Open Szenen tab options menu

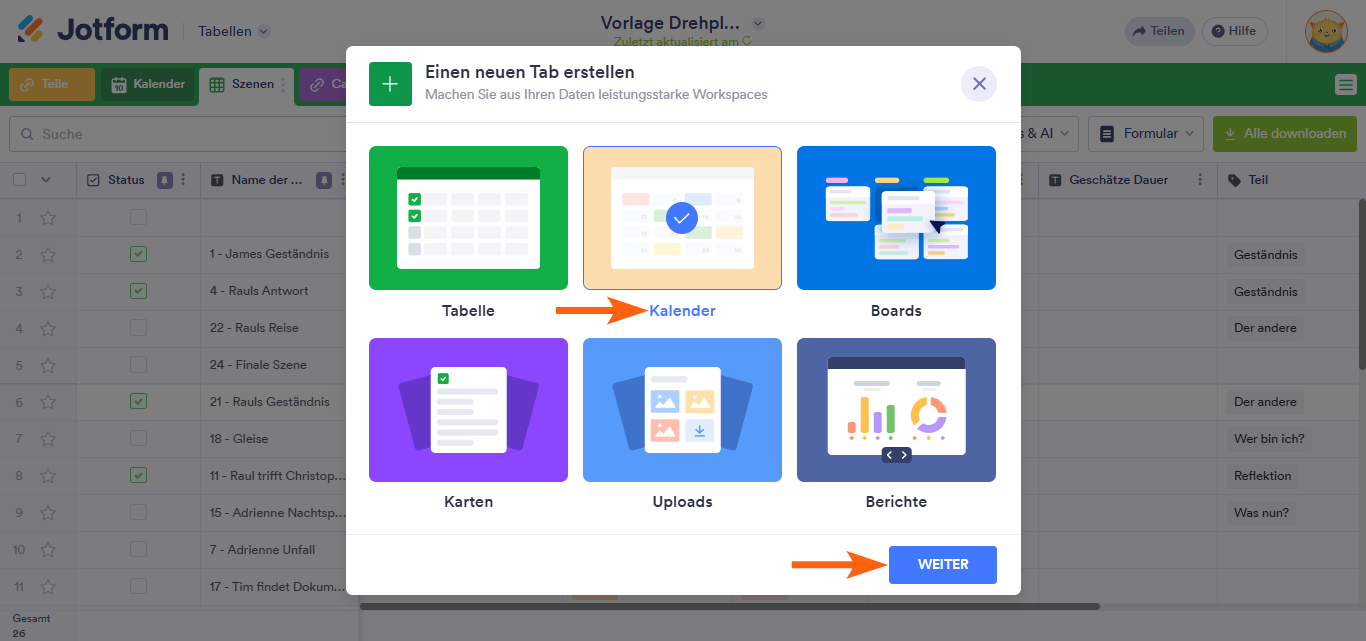point(283,85)
